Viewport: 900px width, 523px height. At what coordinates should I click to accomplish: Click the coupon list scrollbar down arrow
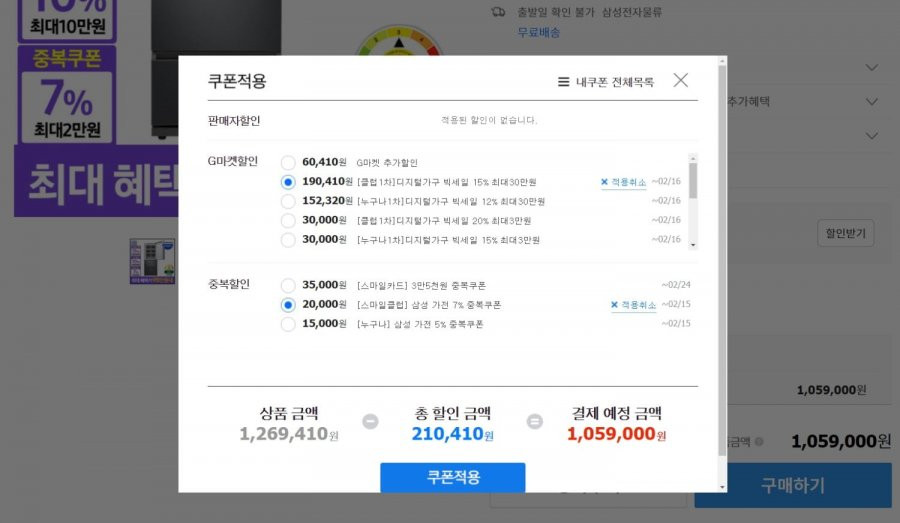pos(693,245)
